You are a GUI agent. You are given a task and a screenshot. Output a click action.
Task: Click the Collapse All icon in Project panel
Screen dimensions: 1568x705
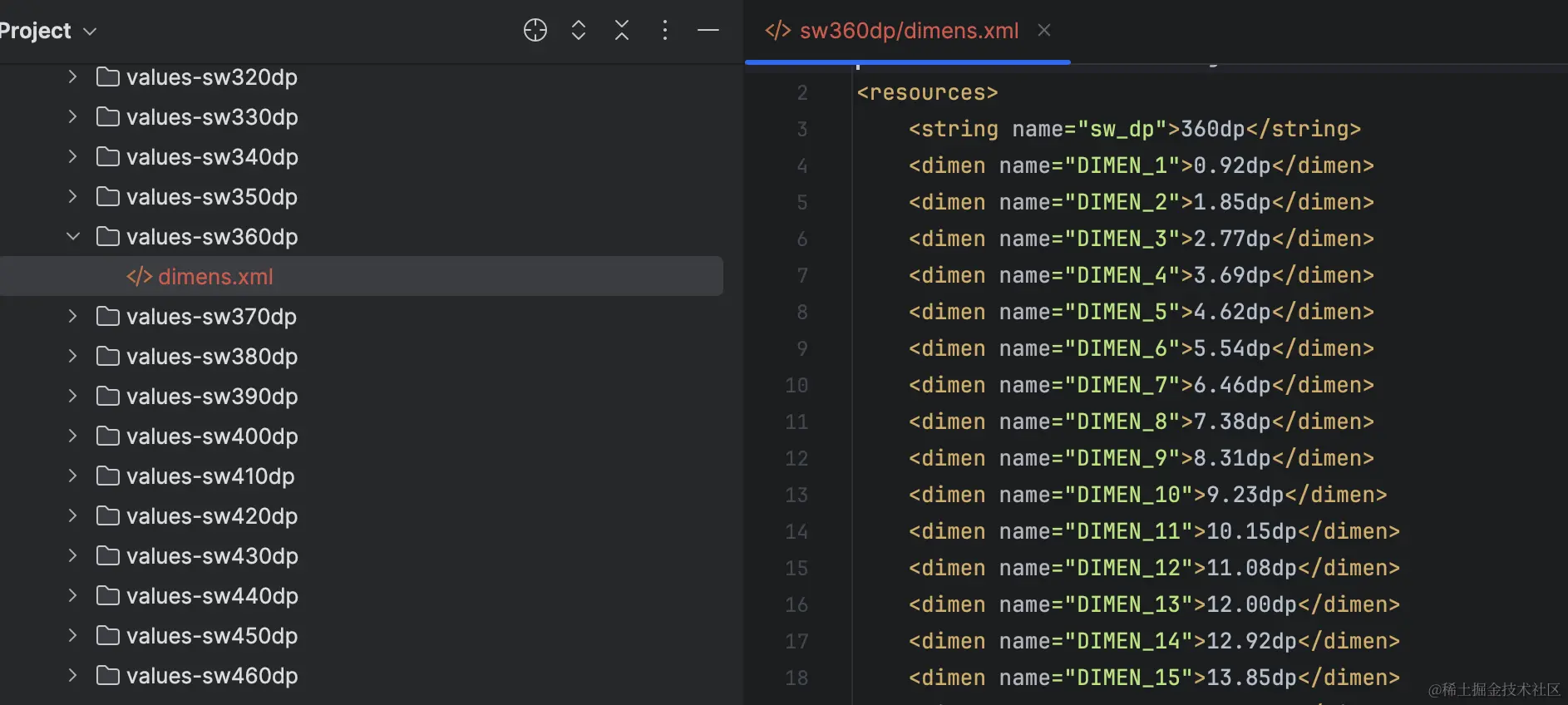pyautogui.click(x=622, y=31)
